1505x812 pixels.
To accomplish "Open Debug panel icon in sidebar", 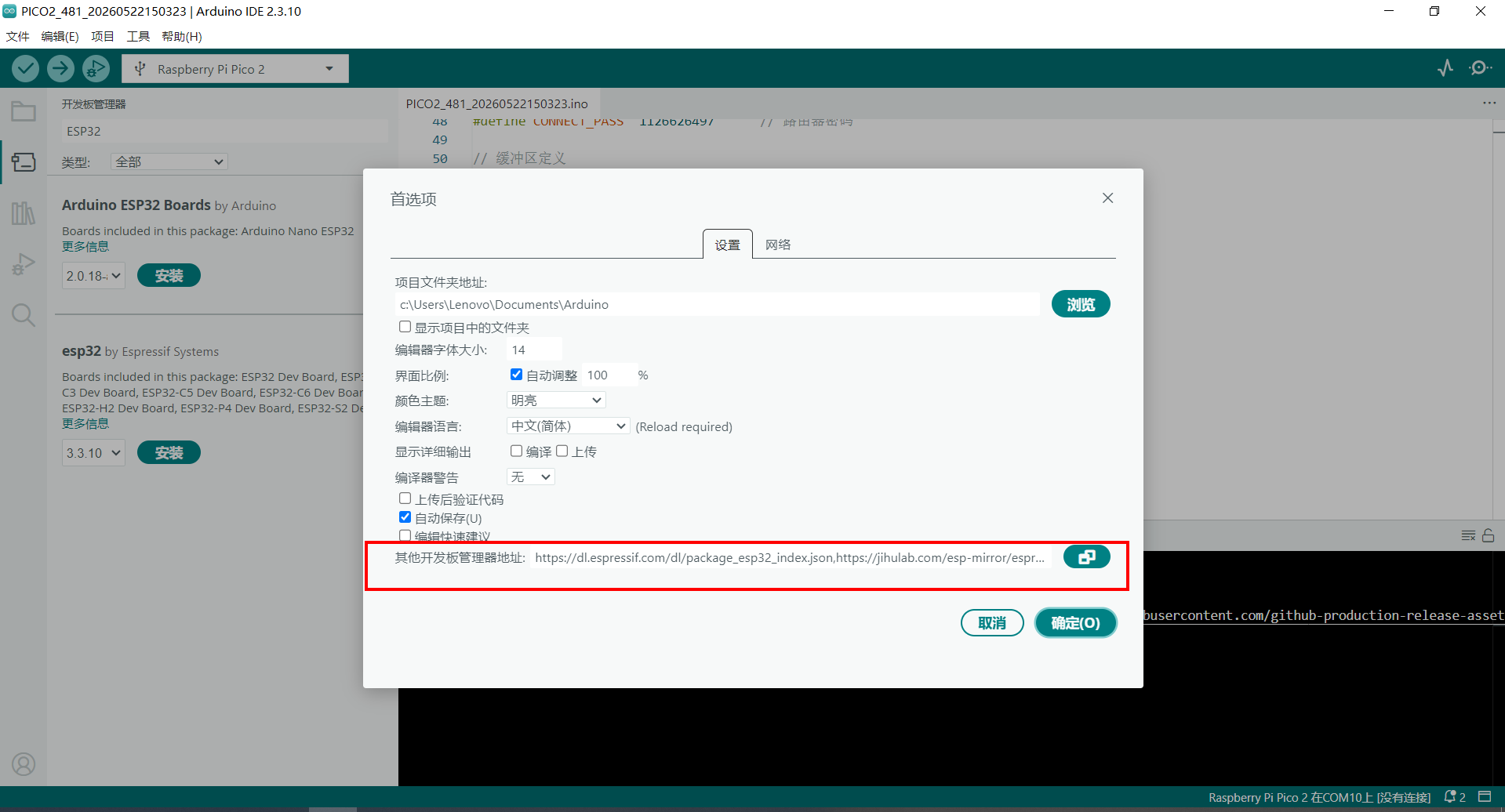I will [x=24, y=264].
